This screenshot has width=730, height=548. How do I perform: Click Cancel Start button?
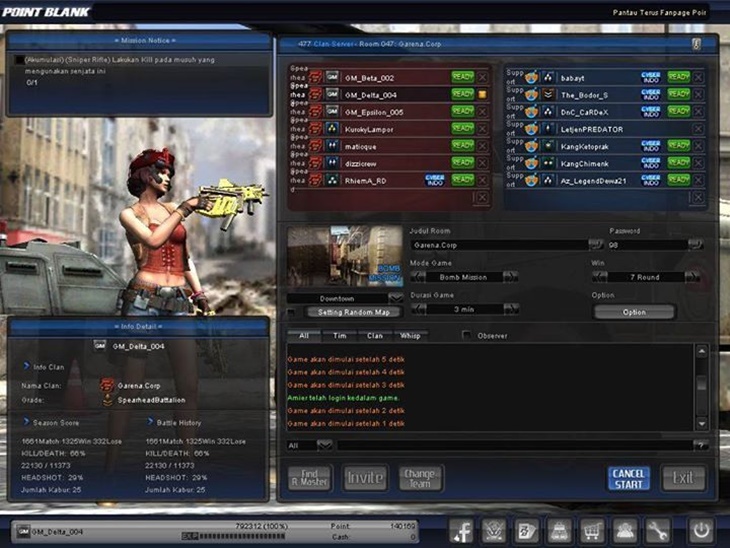[629, 479]
